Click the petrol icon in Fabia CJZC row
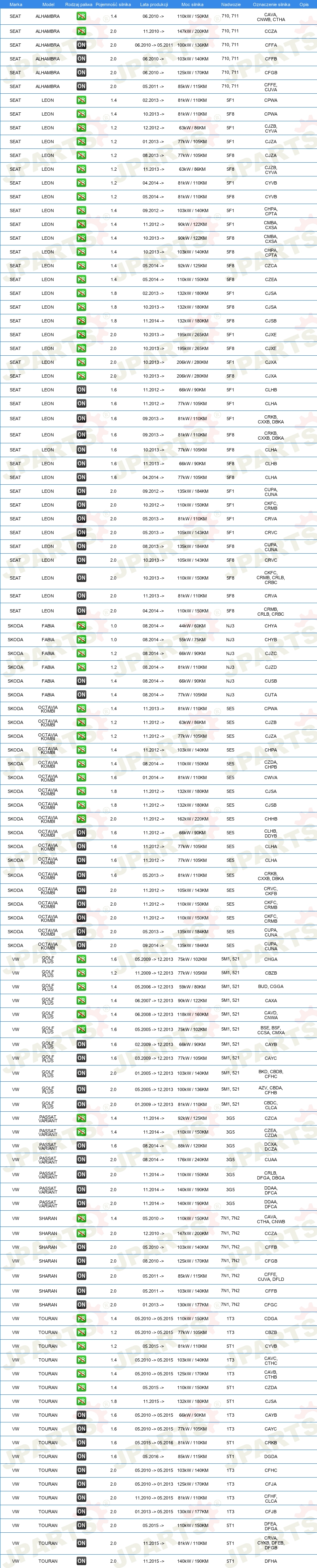The height and width of the screenshot is (1568, 317). (x=81, y=653)
